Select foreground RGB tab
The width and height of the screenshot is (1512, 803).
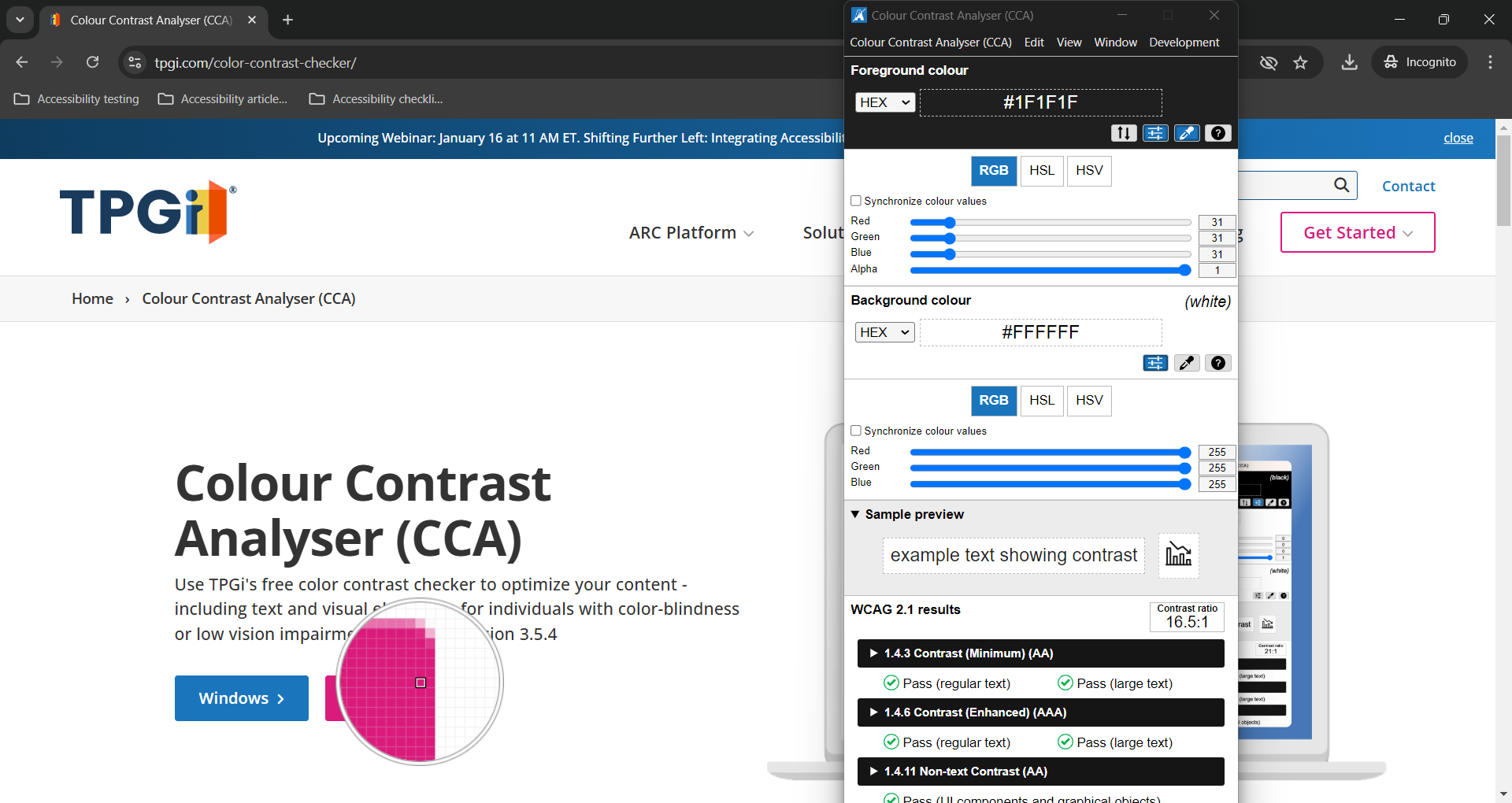994,171
